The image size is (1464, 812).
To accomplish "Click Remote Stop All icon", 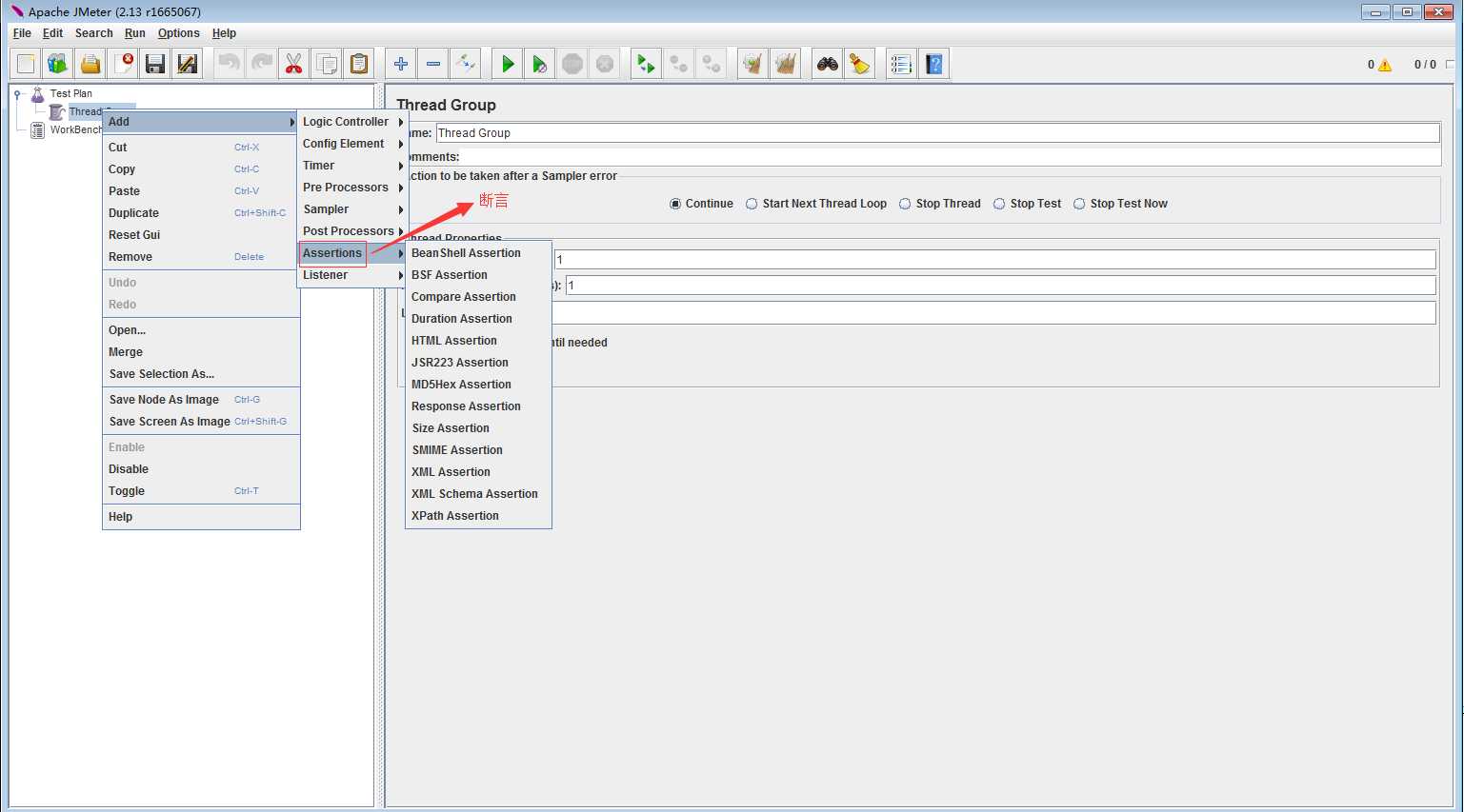I will tap(678, 64).
